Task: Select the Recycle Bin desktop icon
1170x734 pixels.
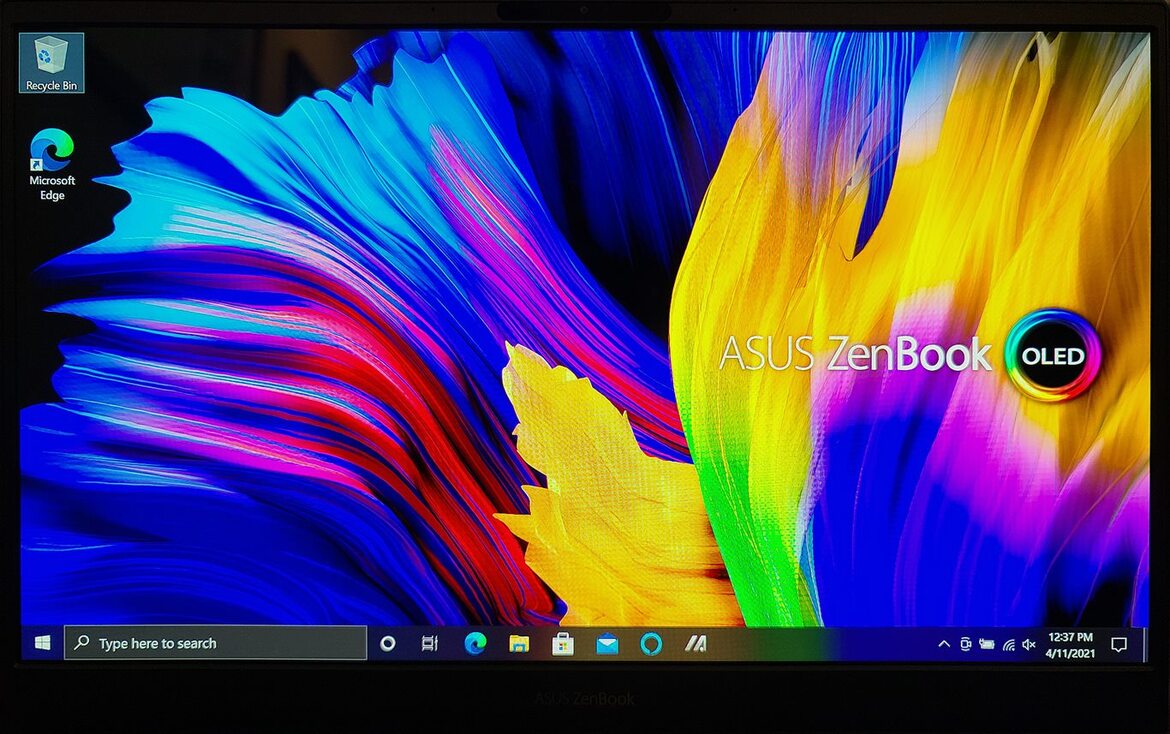Action: (x=51, y=63)
